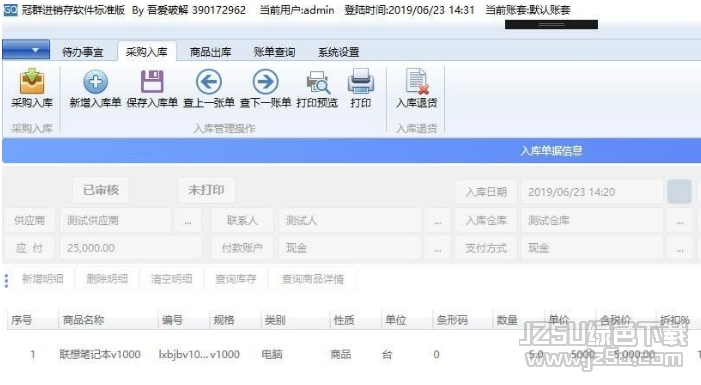Click the 未打印 status button

pos(206,190)
